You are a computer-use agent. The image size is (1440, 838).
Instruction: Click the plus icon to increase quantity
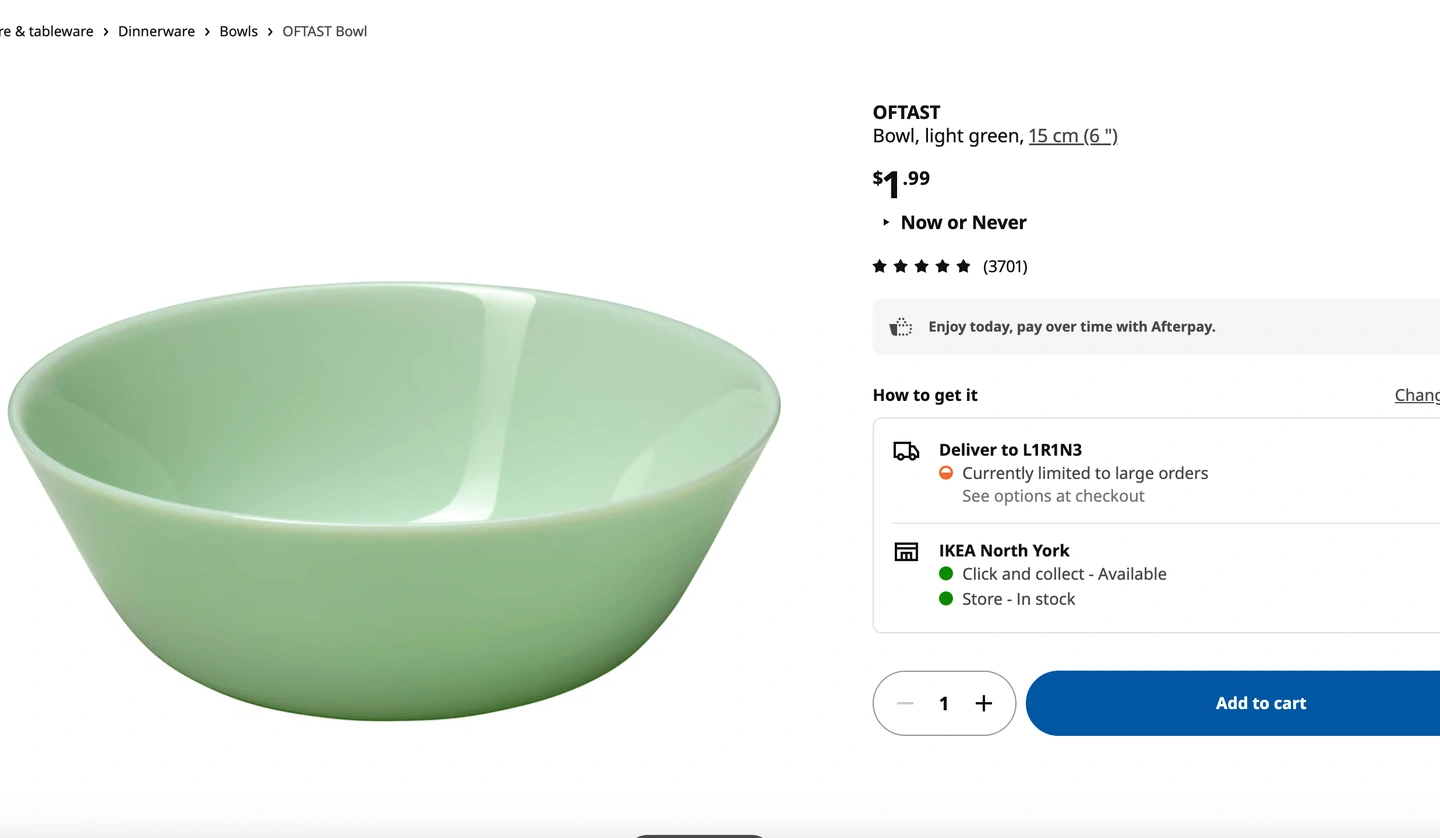click(984, 703)
